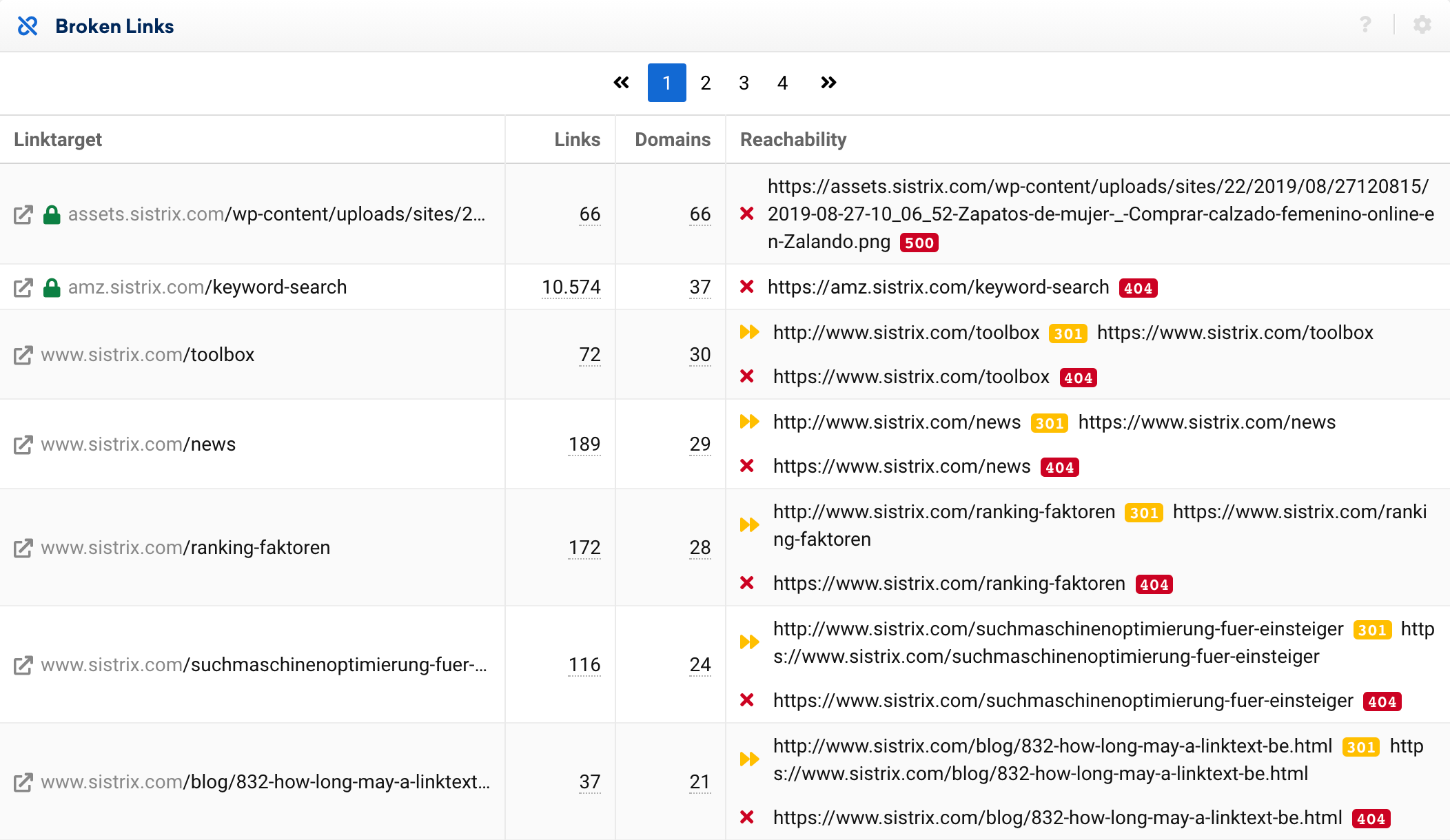Click domains count 29 for news
Viewport: 1450px width, 840px height.
click(x=700, y=444)
